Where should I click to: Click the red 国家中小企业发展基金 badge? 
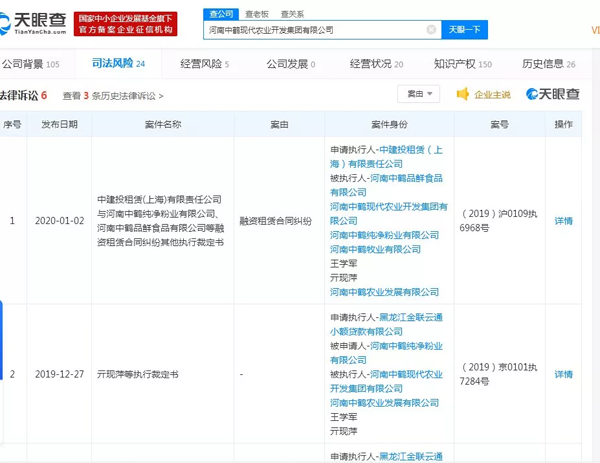126,23
